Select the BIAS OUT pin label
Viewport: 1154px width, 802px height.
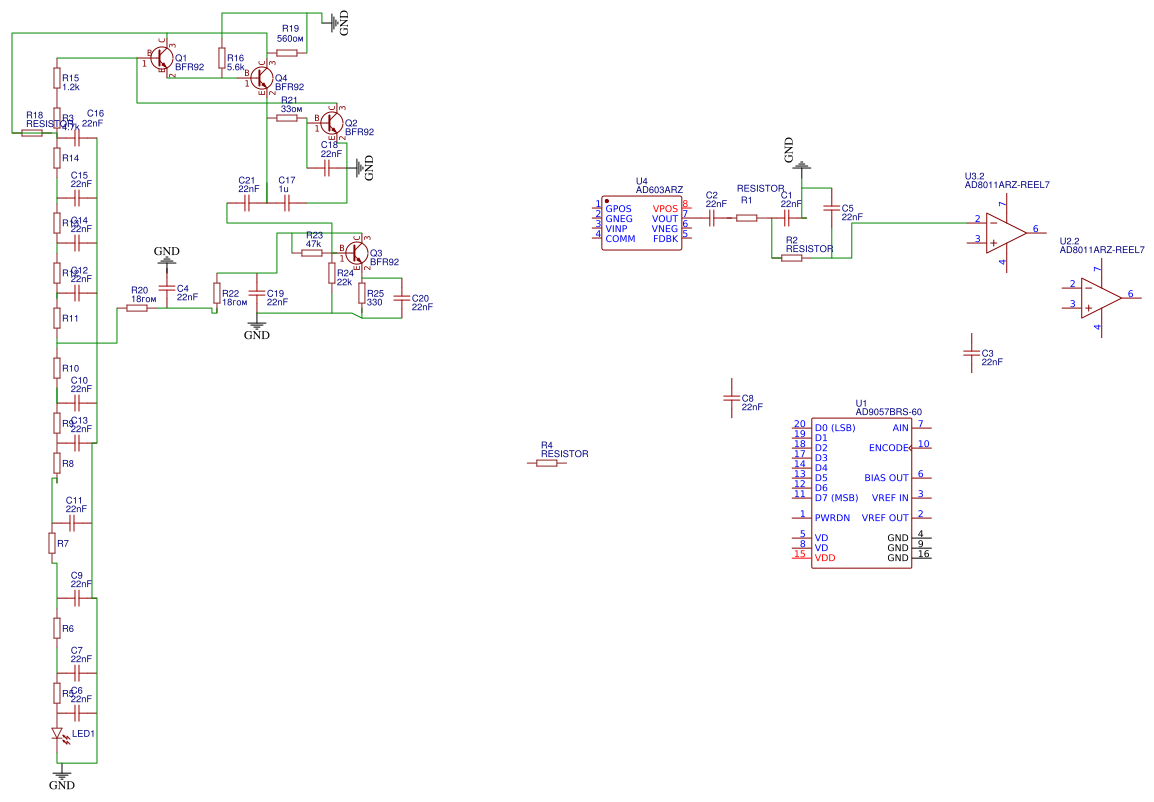coord(886,478)
